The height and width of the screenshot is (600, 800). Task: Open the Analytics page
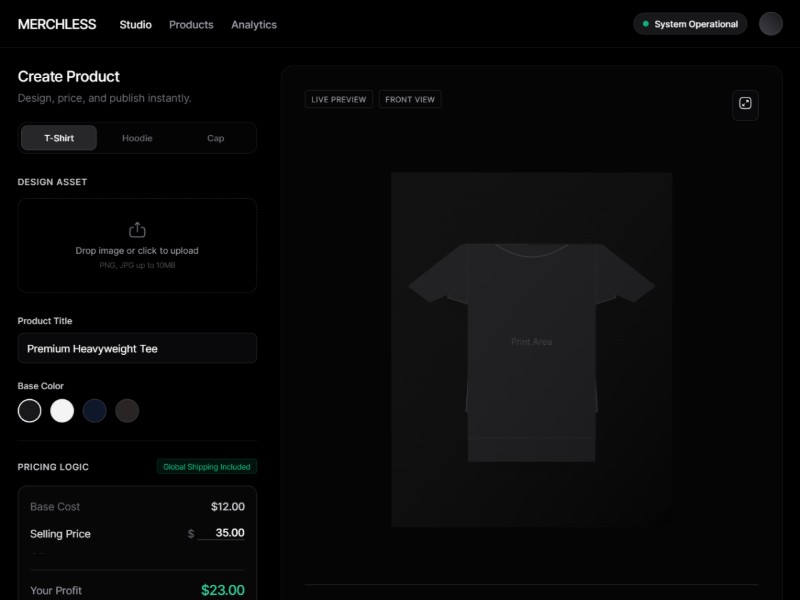pyautogui.click(x=254, y=24)
